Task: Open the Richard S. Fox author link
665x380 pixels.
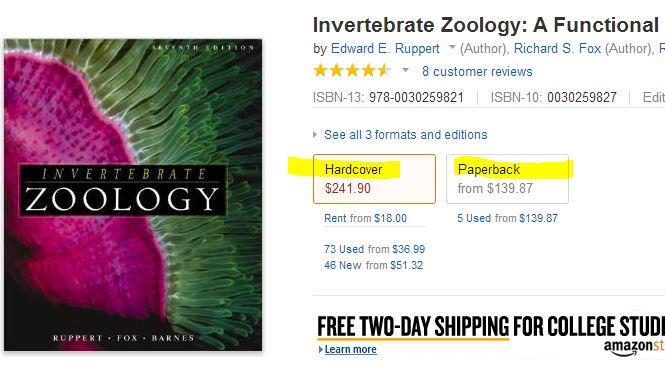Action: (x=557, y=49)
